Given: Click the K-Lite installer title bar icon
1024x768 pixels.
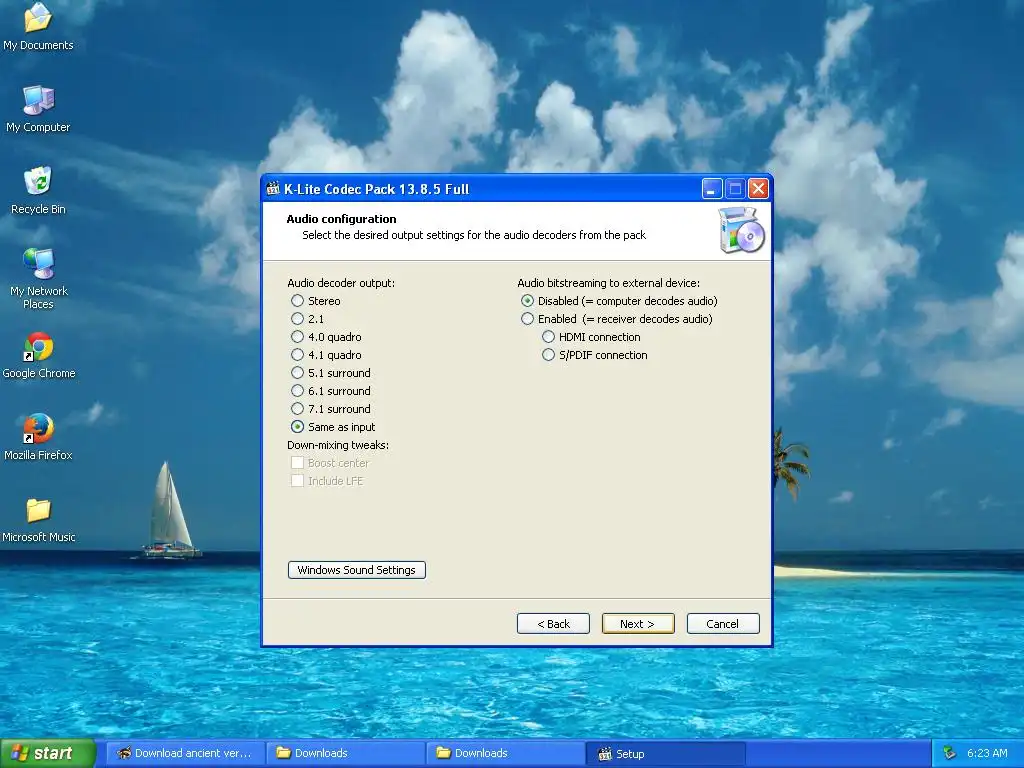Looking at the screenshot, I should point(273,189).
